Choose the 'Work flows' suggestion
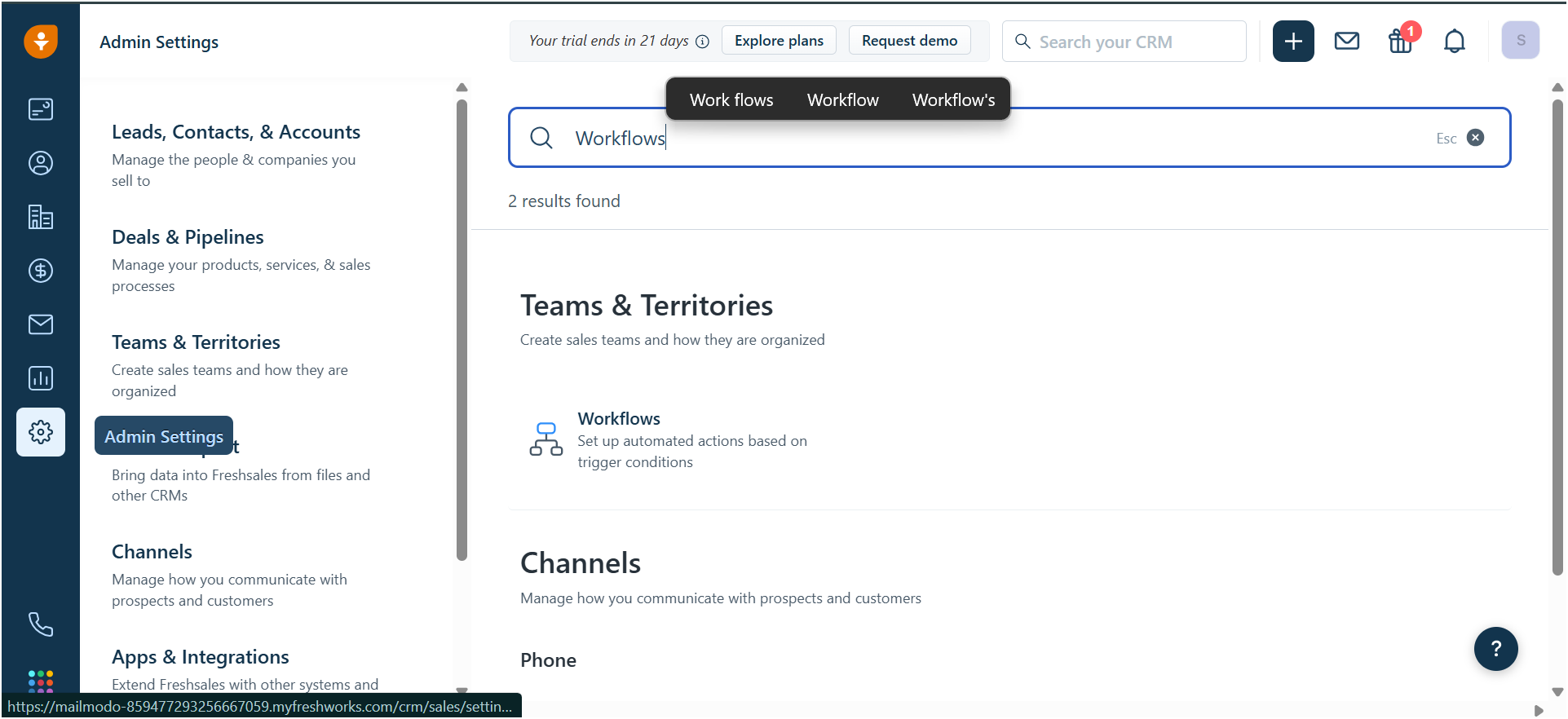The image size is (1568, 719). point(731,99)
